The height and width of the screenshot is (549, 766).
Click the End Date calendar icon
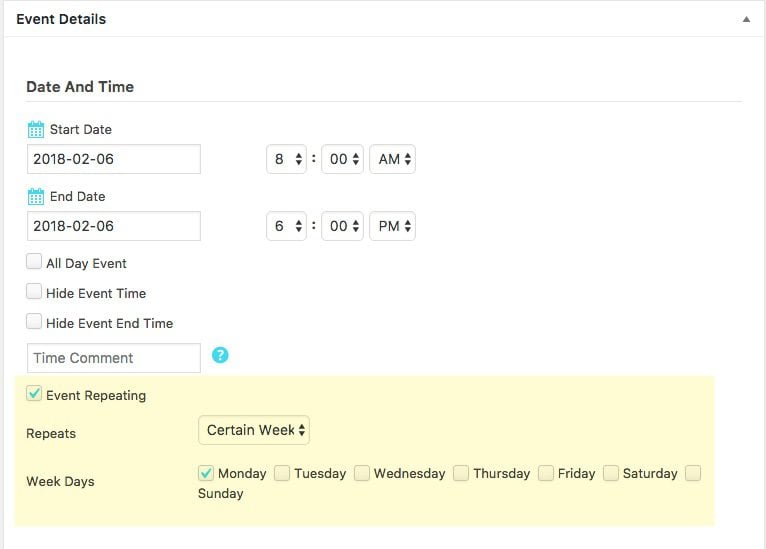pyautogui.click(x=36, y=197)
